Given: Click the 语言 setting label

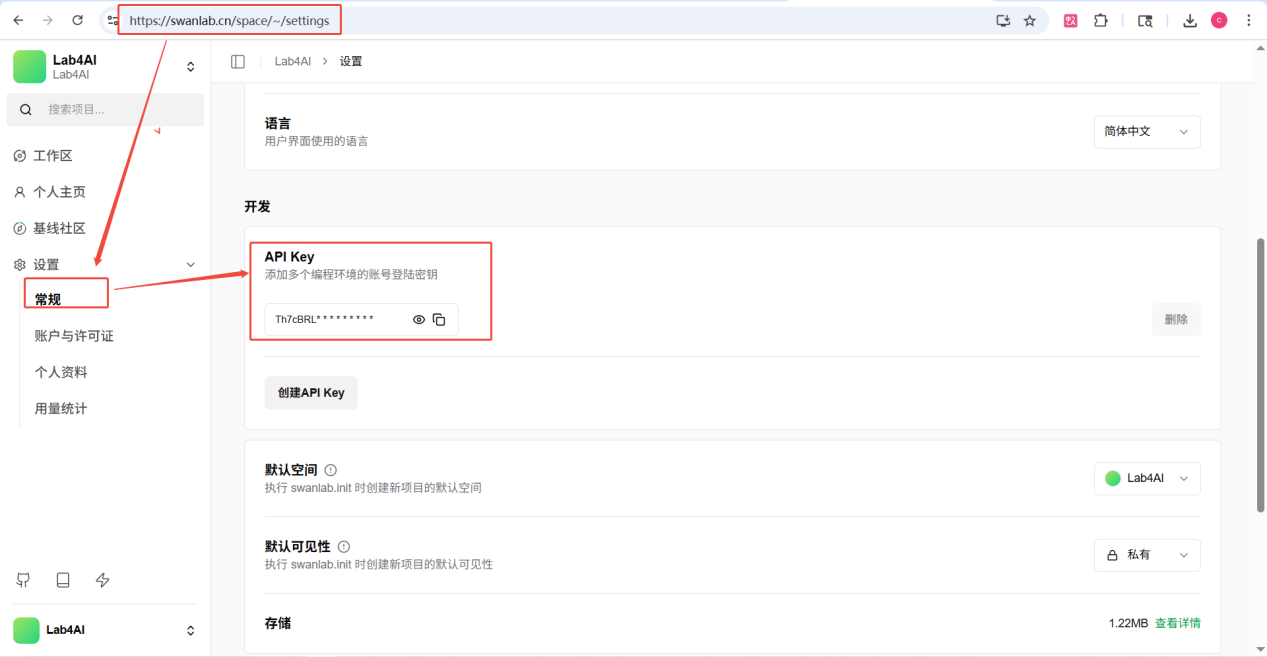Looking at the screenshot, I should pyautogui.click(x=278, y=124).
